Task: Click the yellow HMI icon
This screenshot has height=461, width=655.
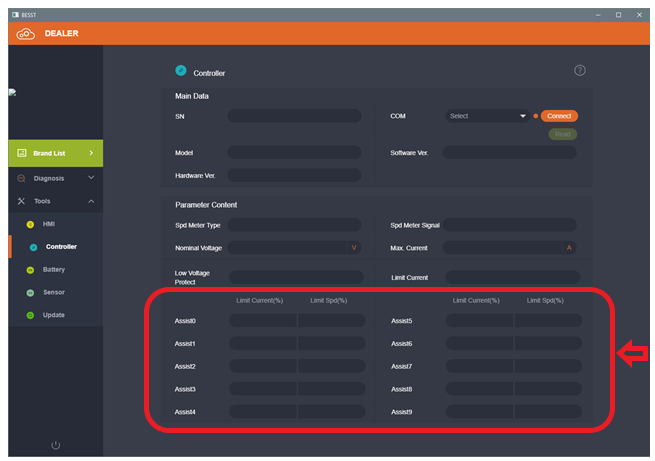Action: pyautogui.click(x=30, y=224)
